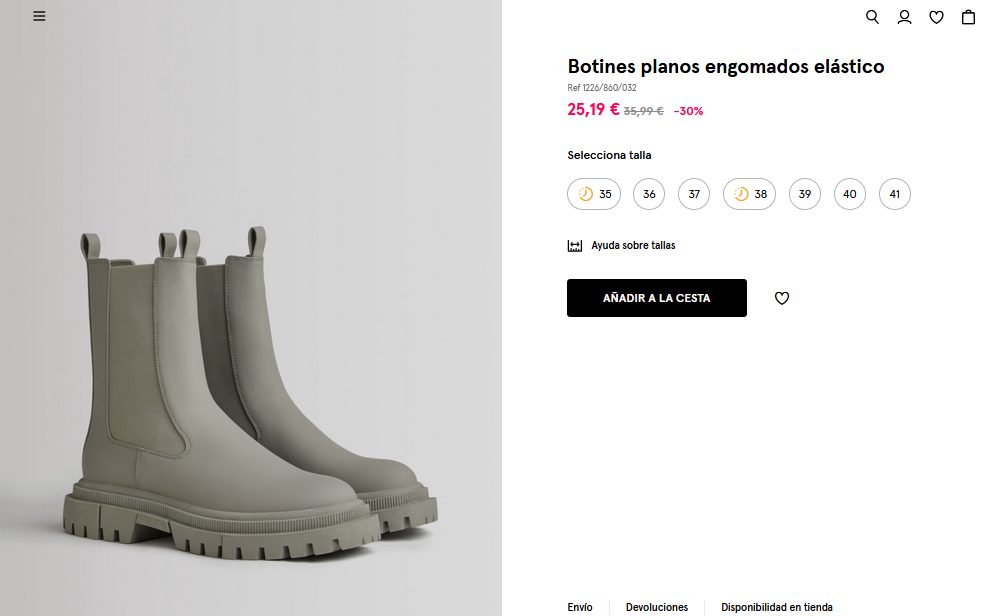Click the clock icon on size 38
Screen dimensions: 994x616
pyautogui.click(x=741, y=194)
